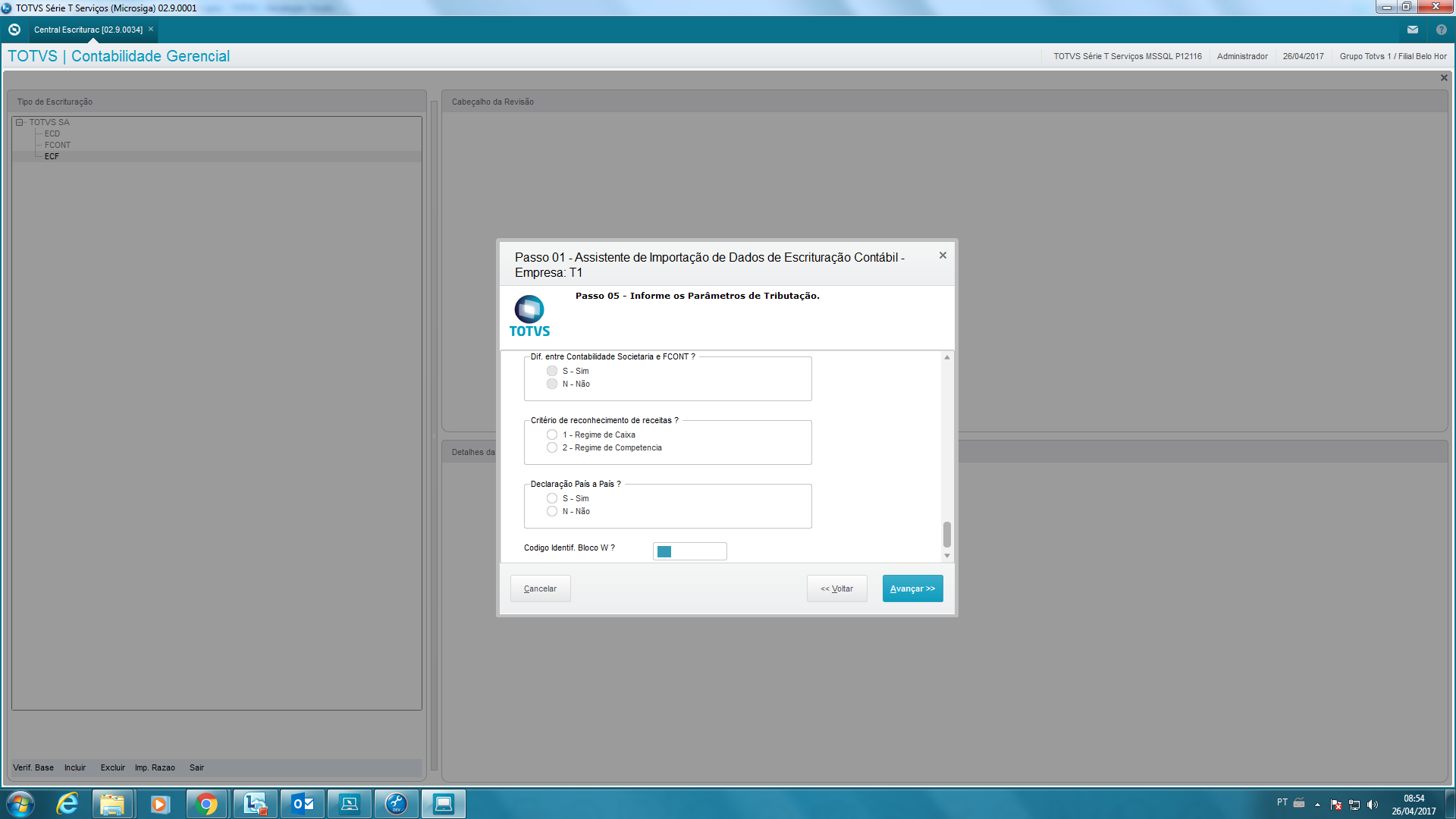
Task: Collapse the TOTVS SA tree node
Action: [20, 122]
